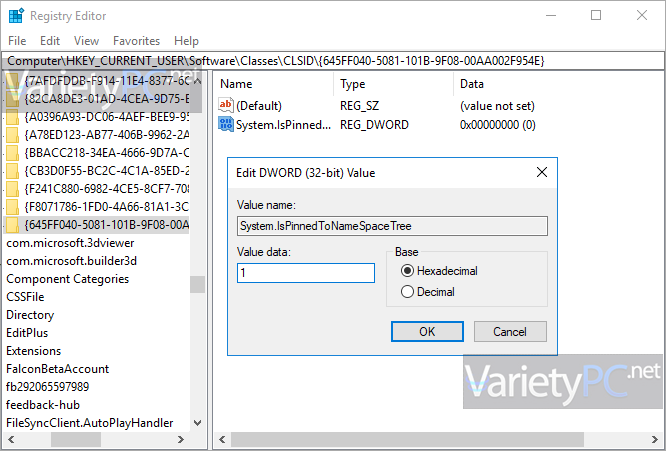Click folder icon of {A78ED123-AB77-406B key
Screen dimensions: 666x451
coord(12,135)
